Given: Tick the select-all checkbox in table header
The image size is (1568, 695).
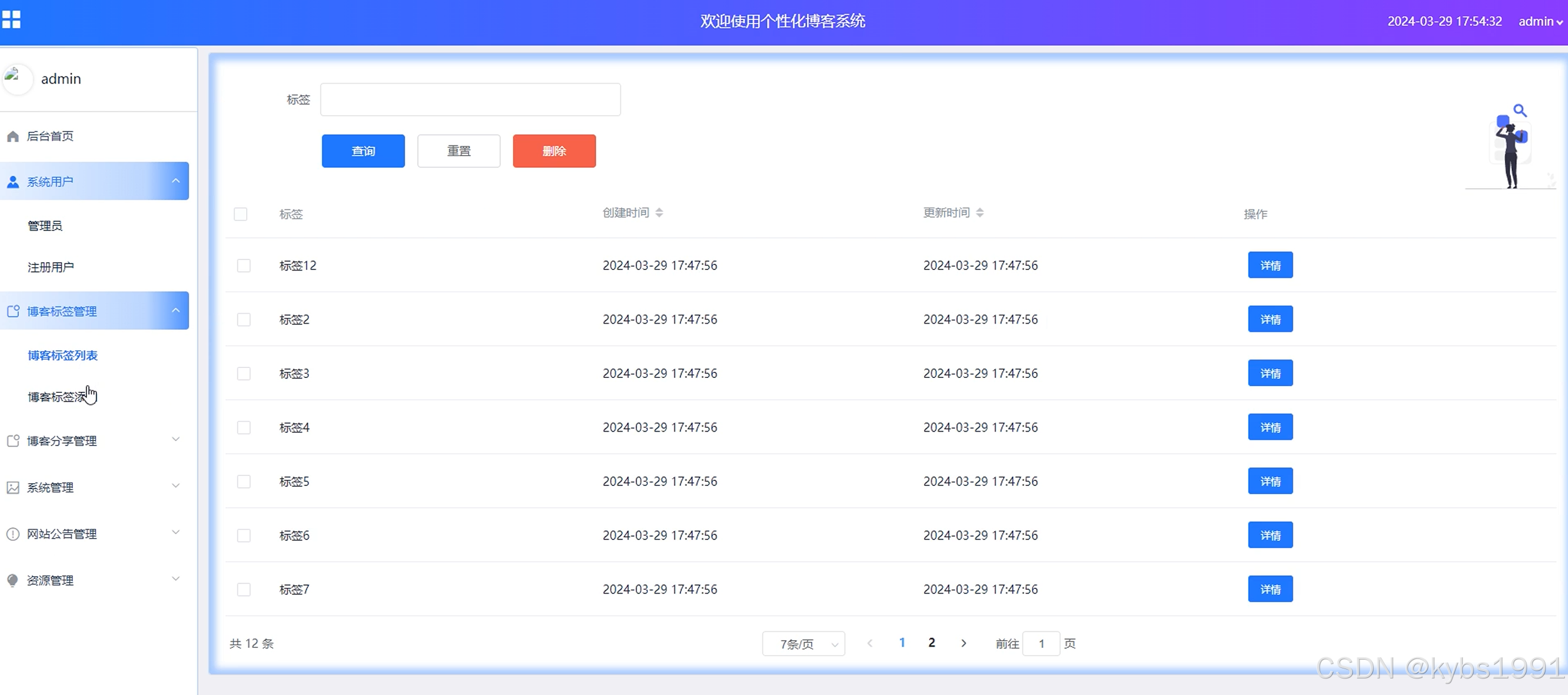Looking at the screenshot, I should pos(241,214).
